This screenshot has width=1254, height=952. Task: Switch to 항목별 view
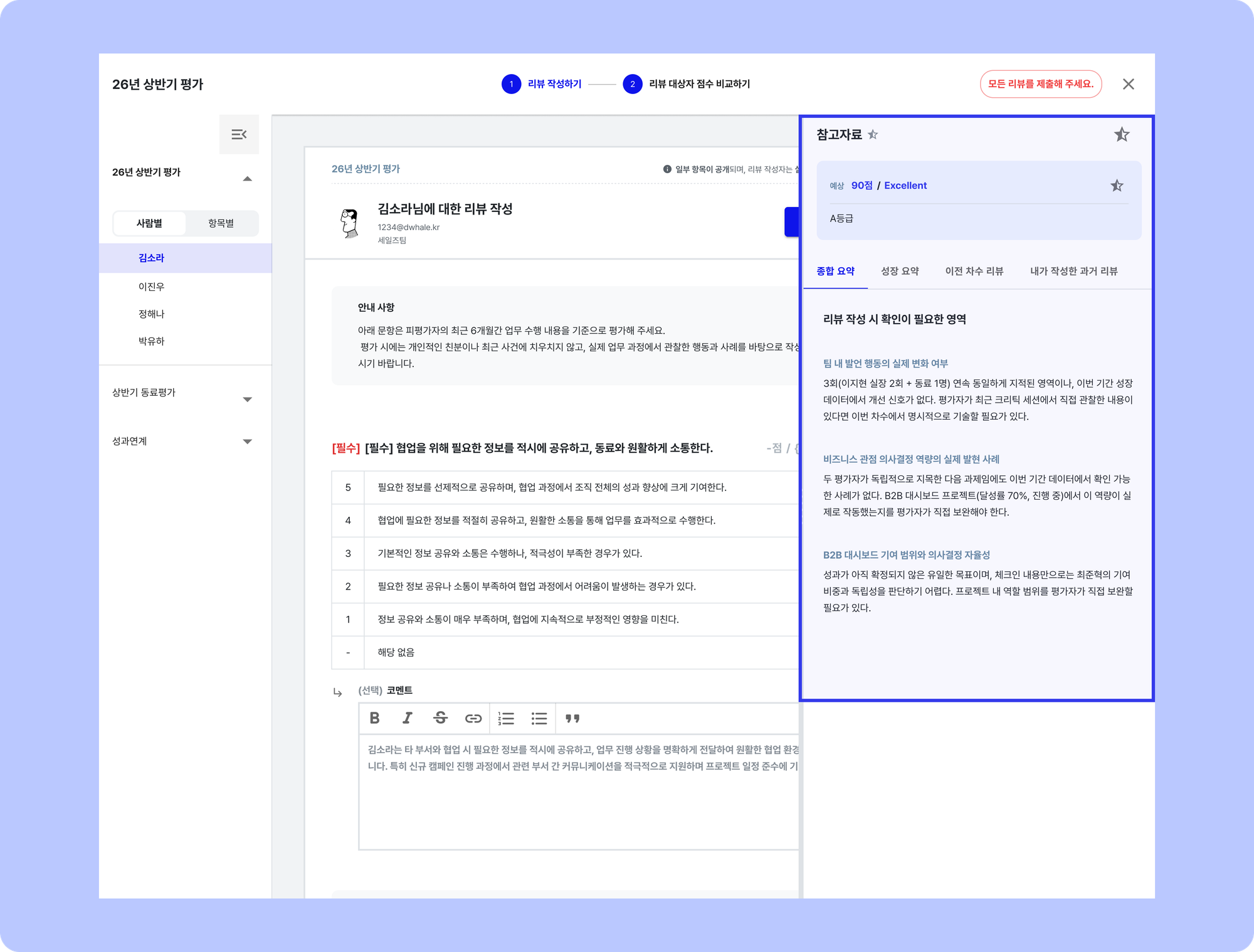(221, 223)
